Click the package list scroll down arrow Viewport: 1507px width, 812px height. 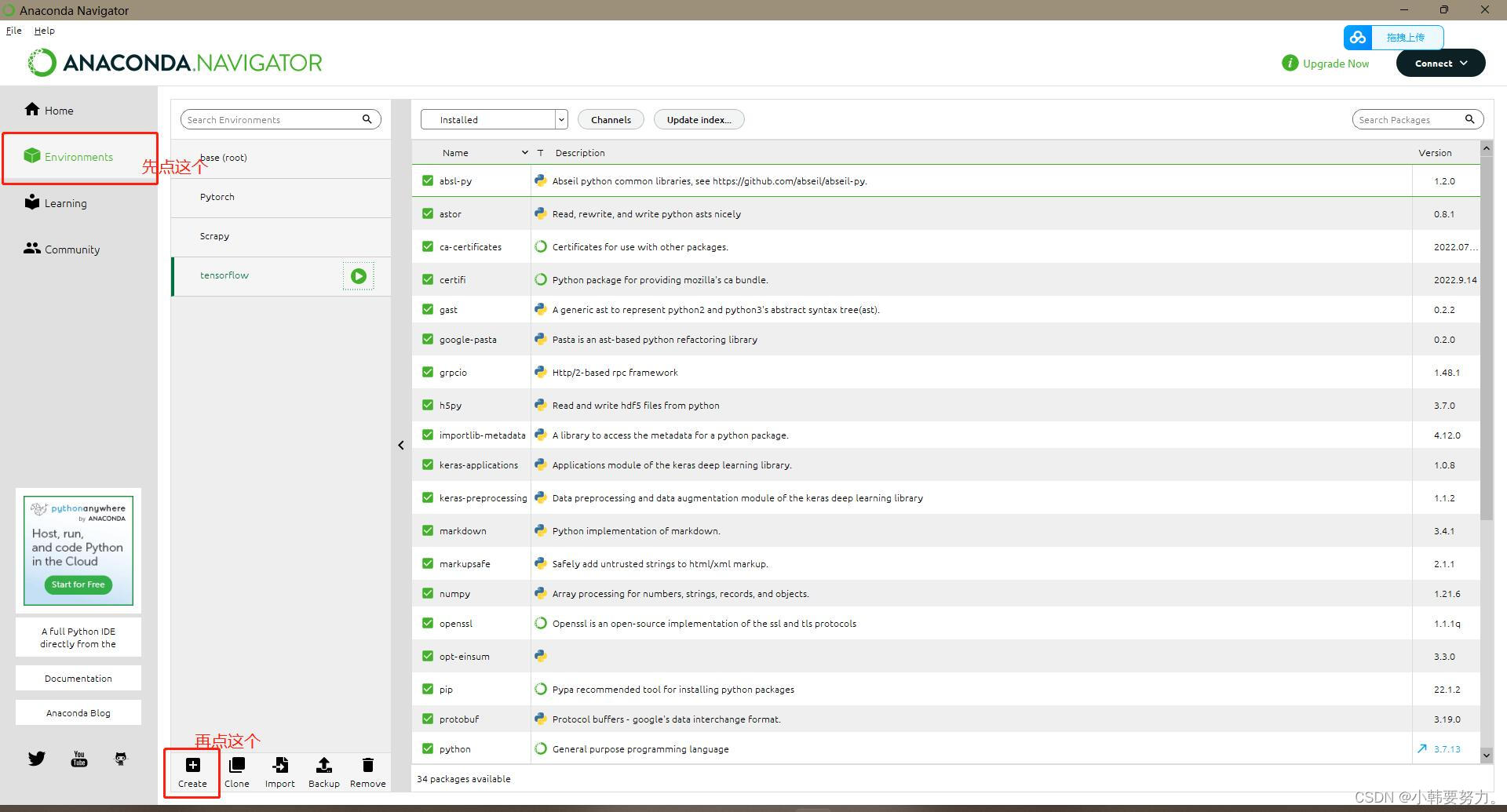[1486, 755]
